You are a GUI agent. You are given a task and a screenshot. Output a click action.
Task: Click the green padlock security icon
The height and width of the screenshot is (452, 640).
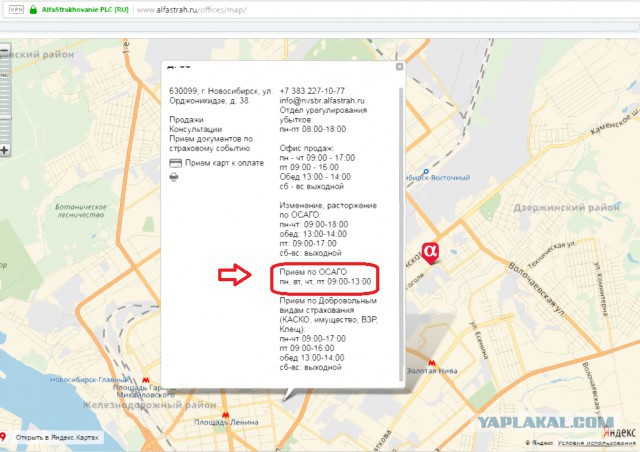click(x=33, y=9)
